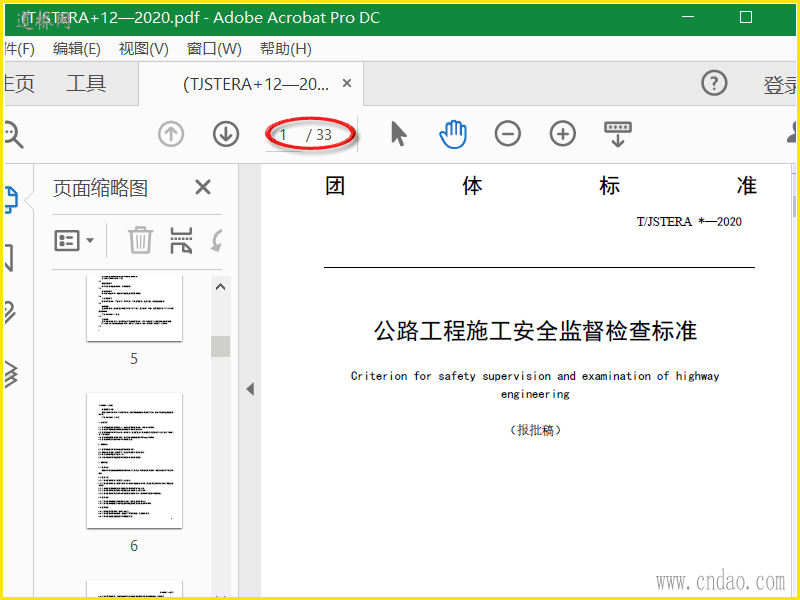This screenshot has width=800, height=600.
Task: Open the bookmarks sidebar icon
Action: [9, 258]
